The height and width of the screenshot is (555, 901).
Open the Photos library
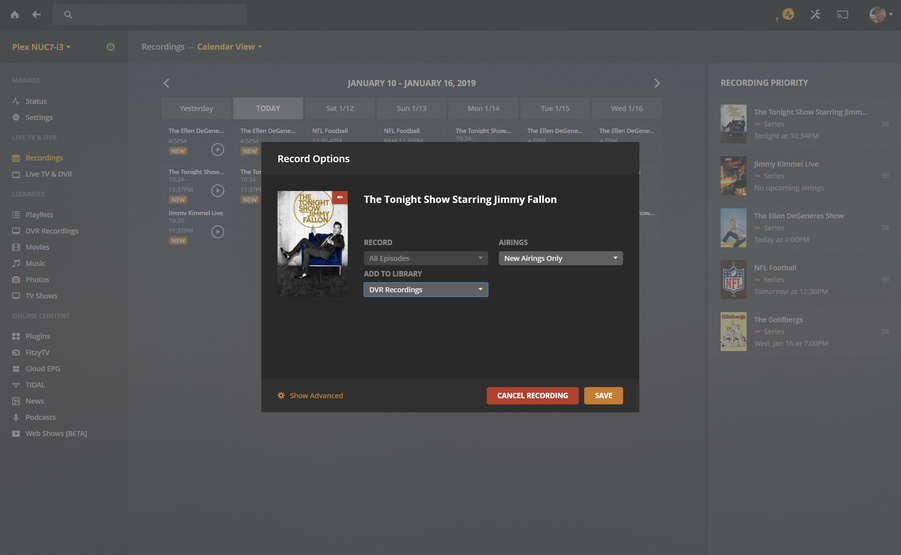coord(37,279)
